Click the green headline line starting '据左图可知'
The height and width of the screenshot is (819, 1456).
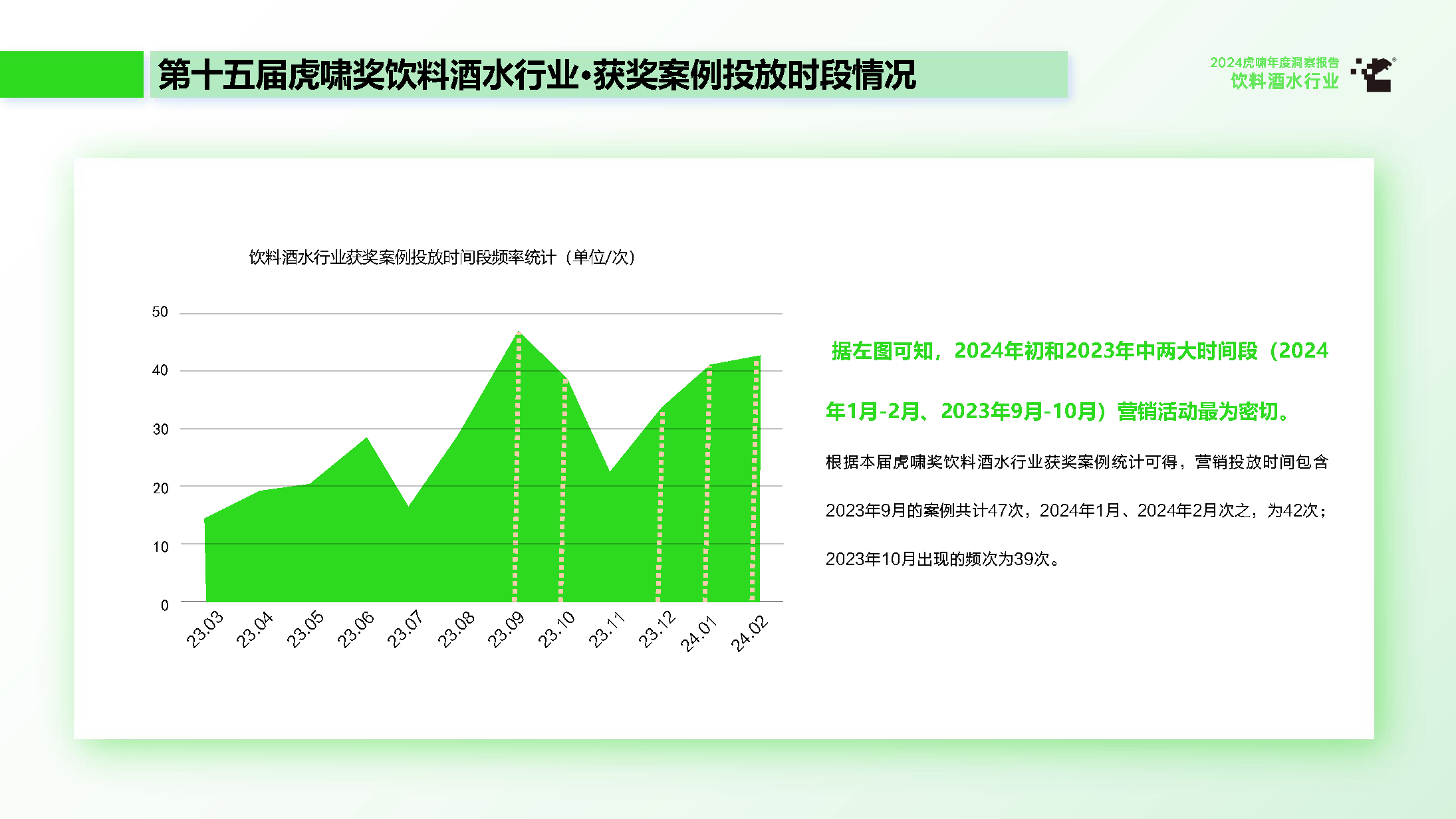pos(1080,351)
